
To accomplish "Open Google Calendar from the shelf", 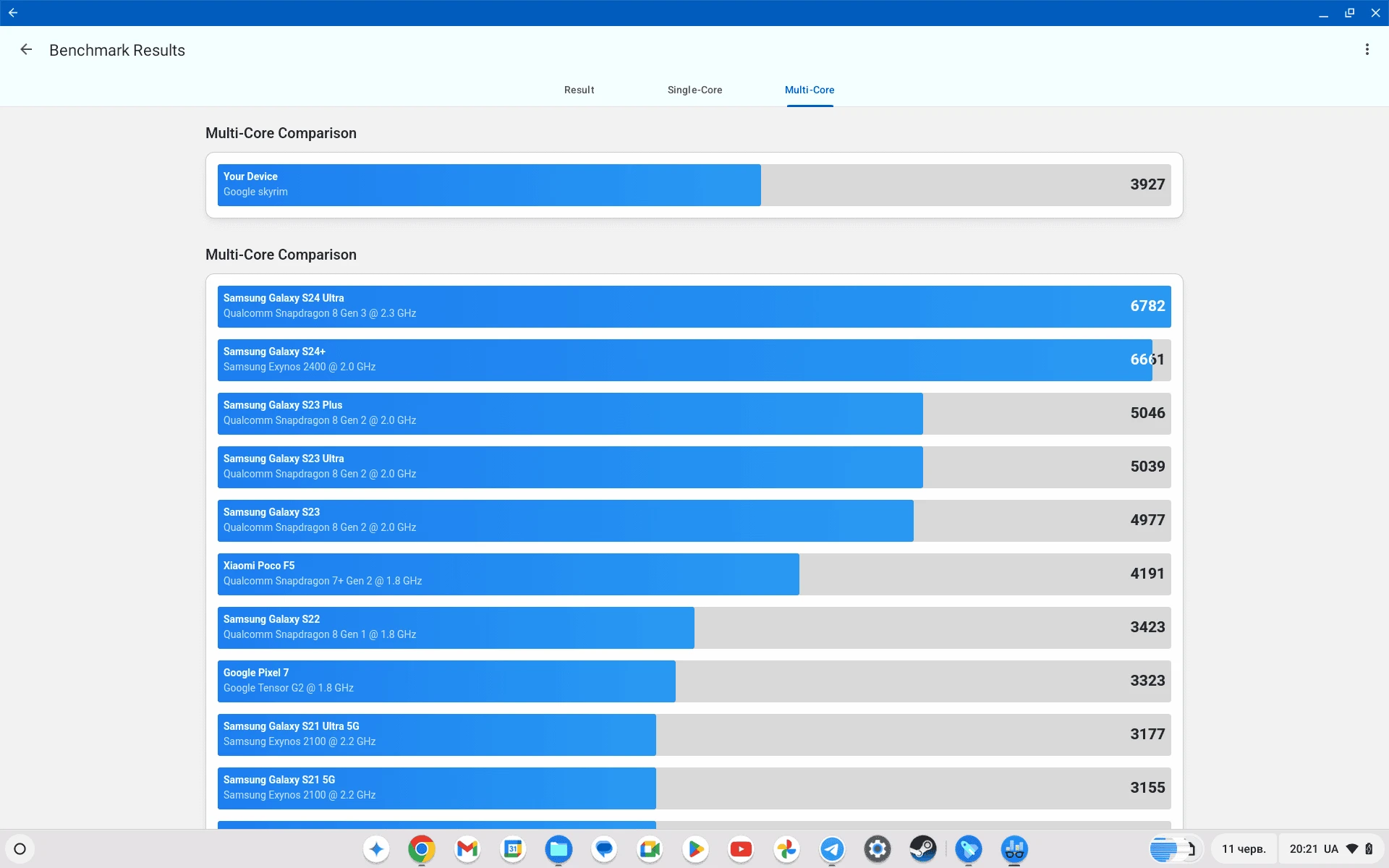I will click(513, 848).
